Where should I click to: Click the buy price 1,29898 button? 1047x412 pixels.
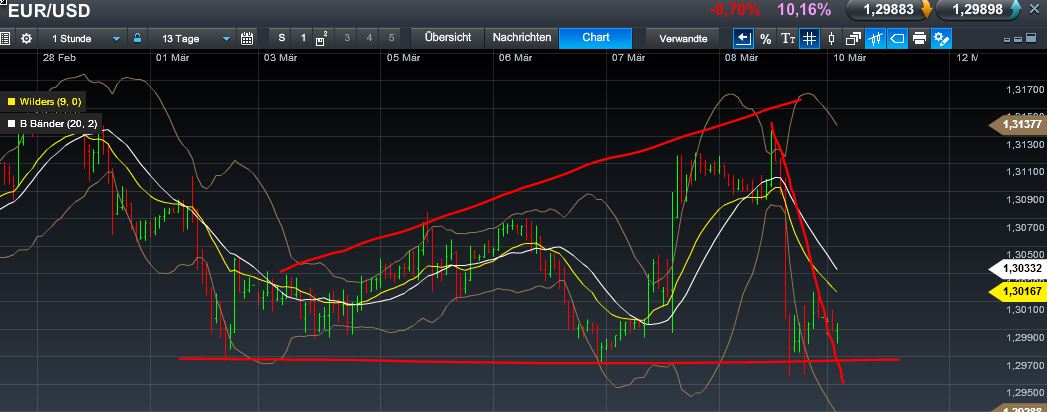(x=979, y=9)
